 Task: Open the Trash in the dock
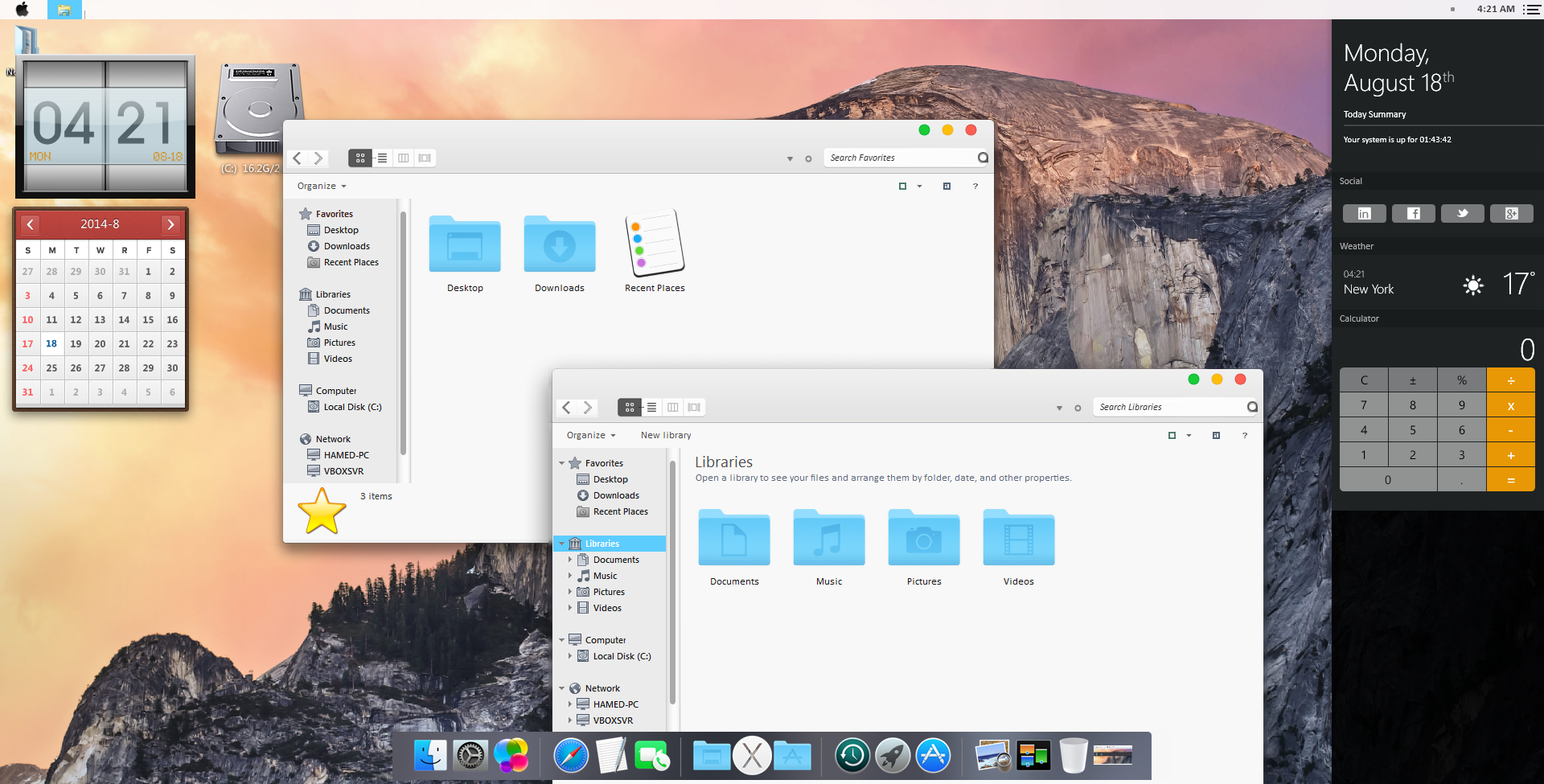[x=1074, y=756]
